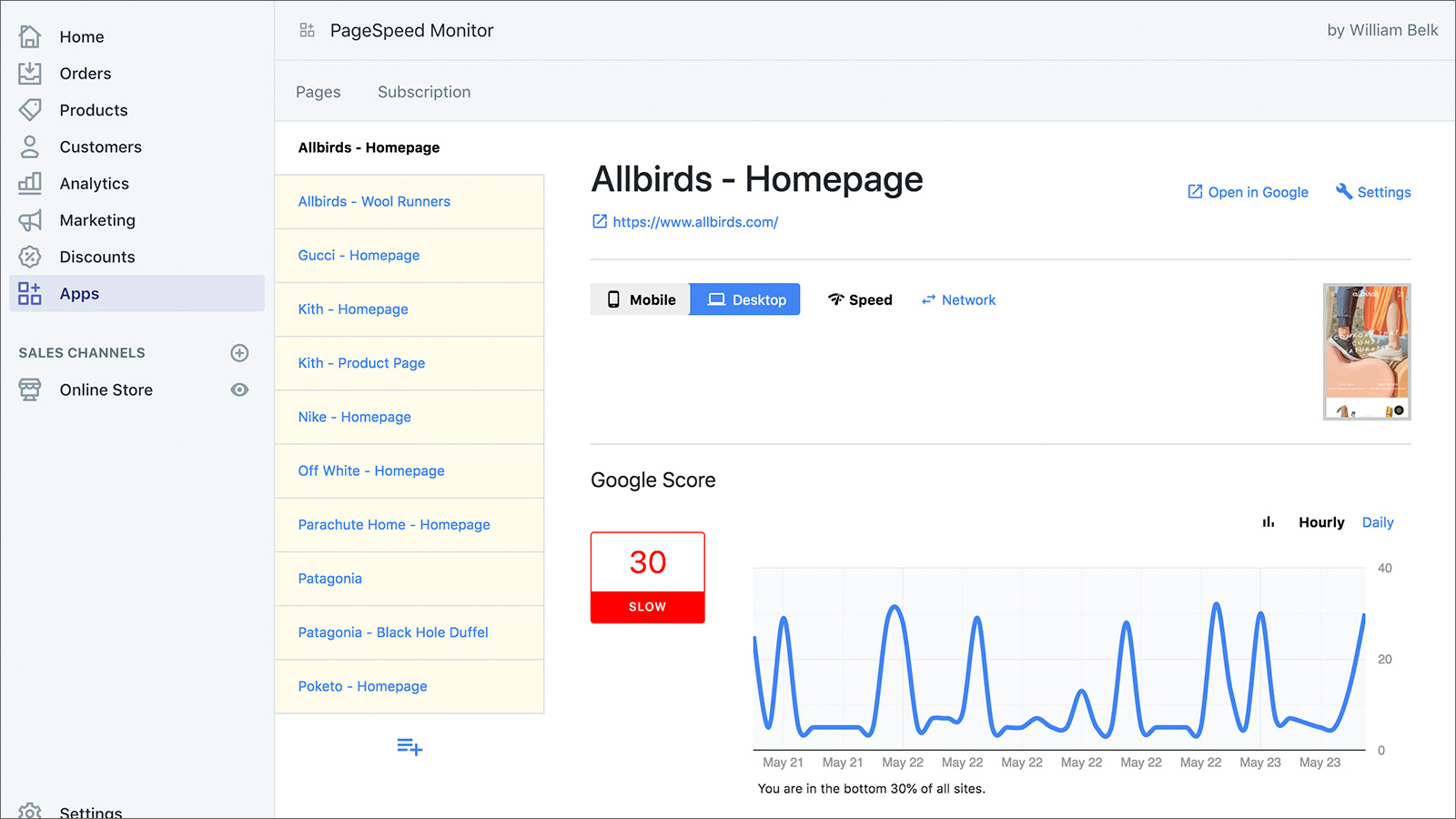Go to Discounts in the sidebar

pos(96,258)
